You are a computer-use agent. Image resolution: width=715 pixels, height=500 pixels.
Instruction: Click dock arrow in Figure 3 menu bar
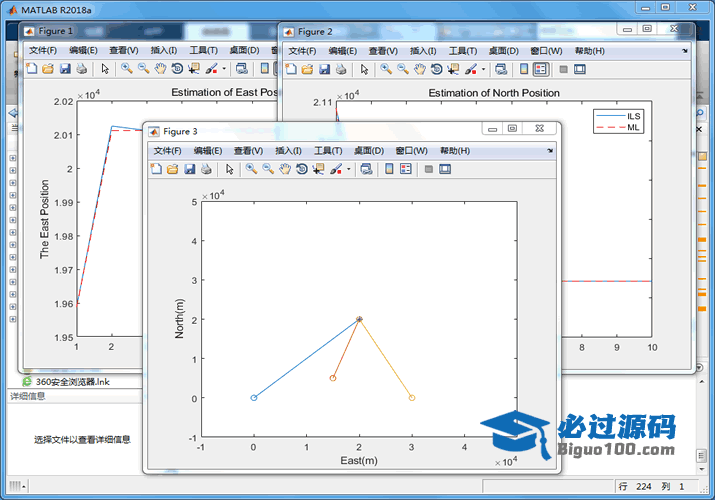(550, 150)
